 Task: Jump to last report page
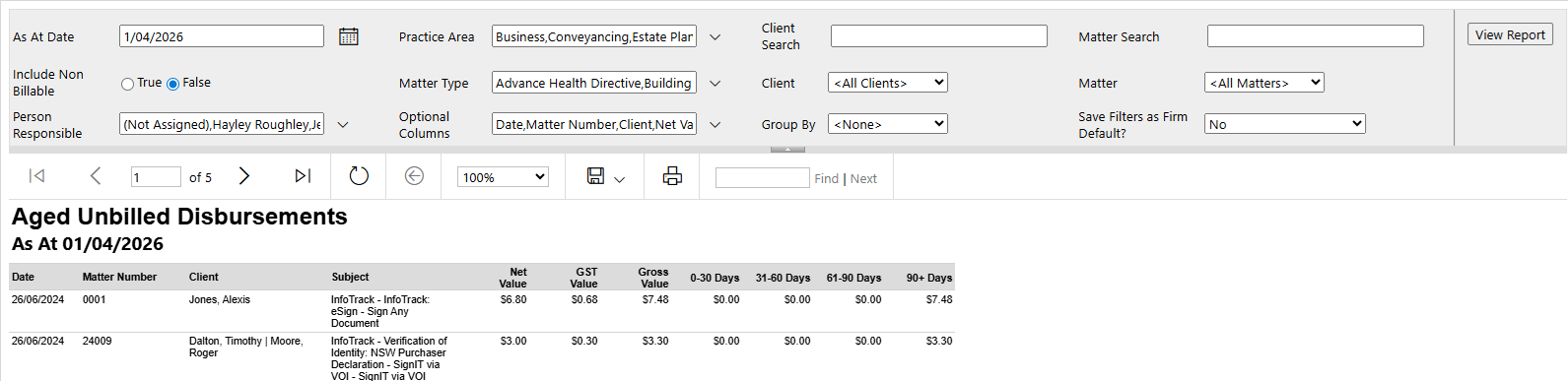[303, 176]
